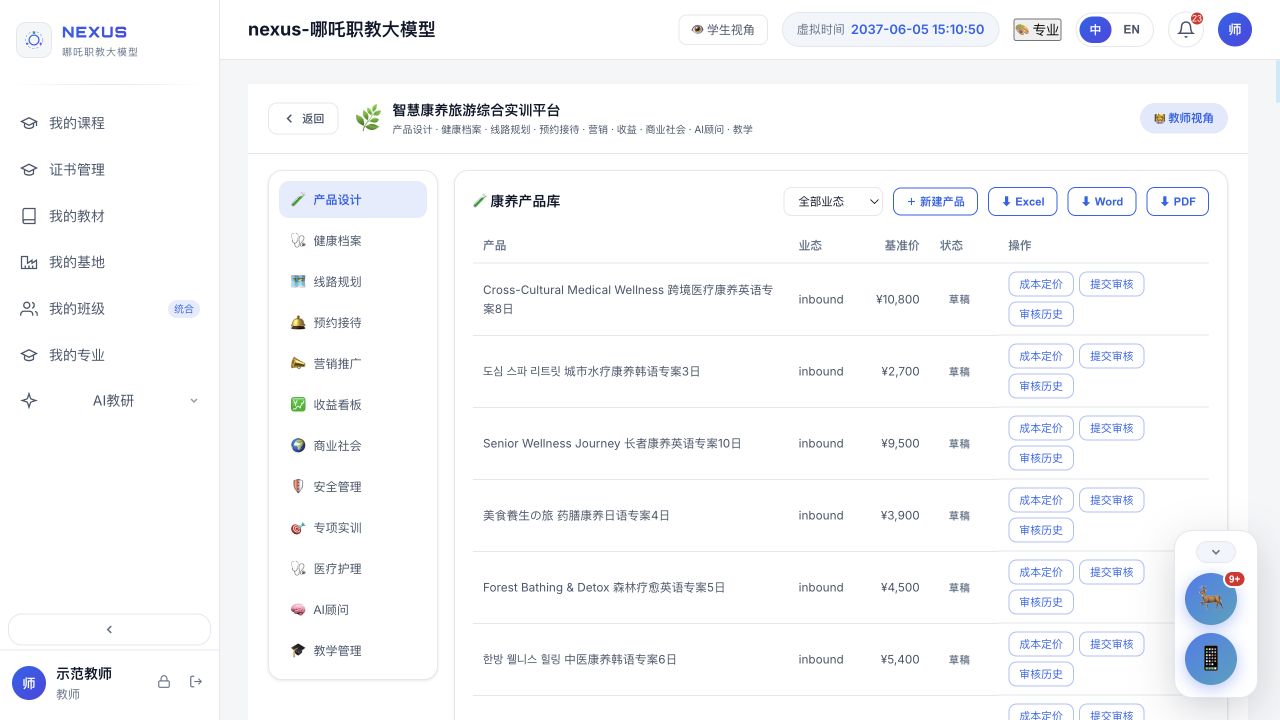Viewport: 1280px width, 720px height.
Task: Click the leaf icon of 智慧康养旅游综合实训平台
Action: 368,118
